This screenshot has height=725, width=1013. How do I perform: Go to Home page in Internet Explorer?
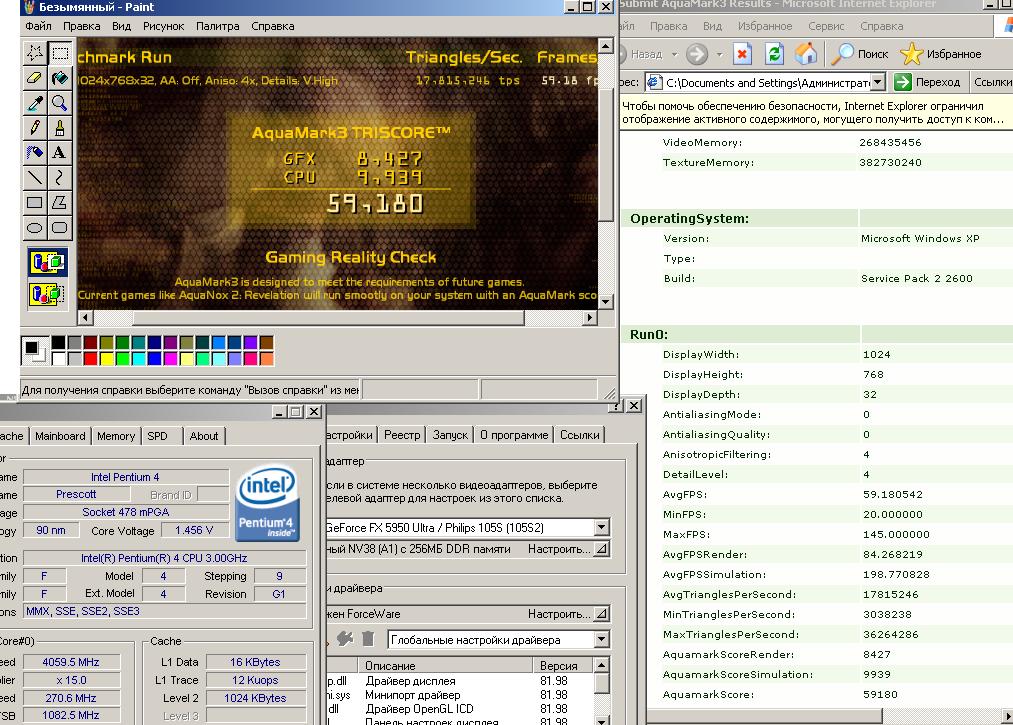pos(806,54)
